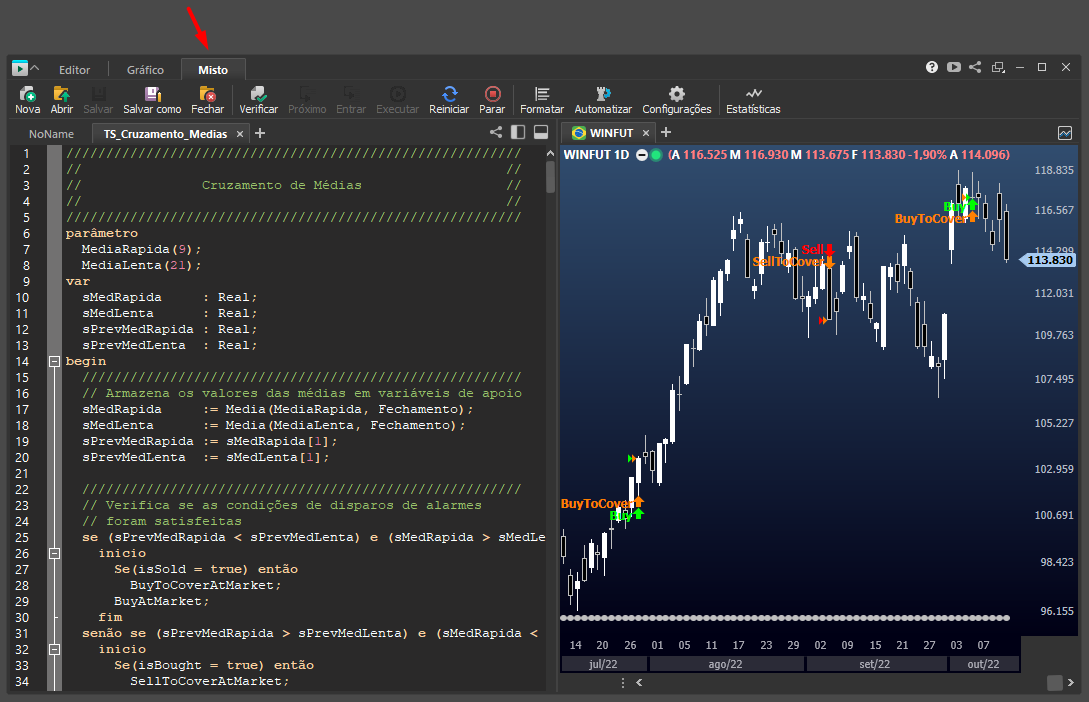Click the set/22 month label
1089x702 pixels.
pyautogui.click(x=874, y=664)
